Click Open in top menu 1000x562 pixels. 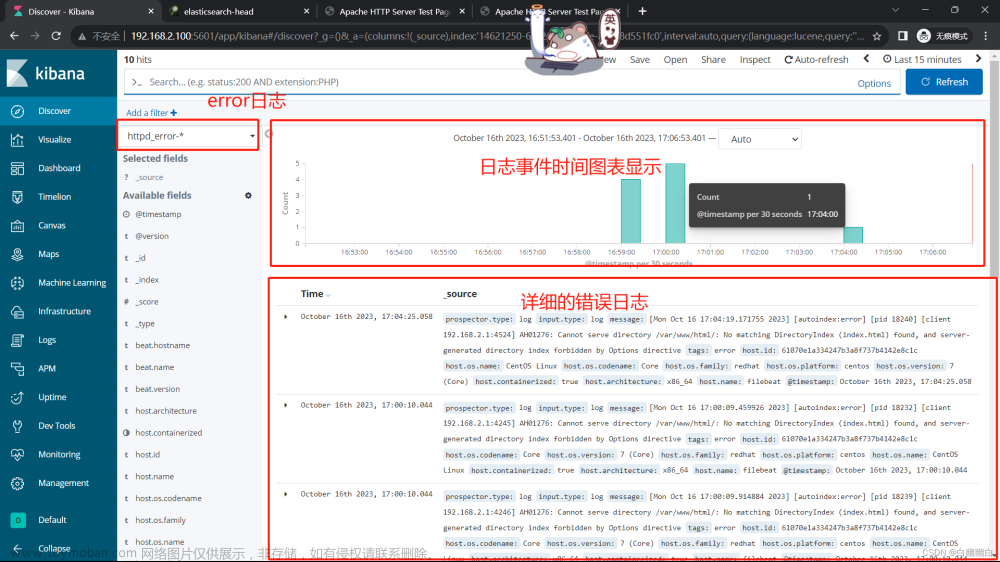pyautogui.click(x=675, y=59)
